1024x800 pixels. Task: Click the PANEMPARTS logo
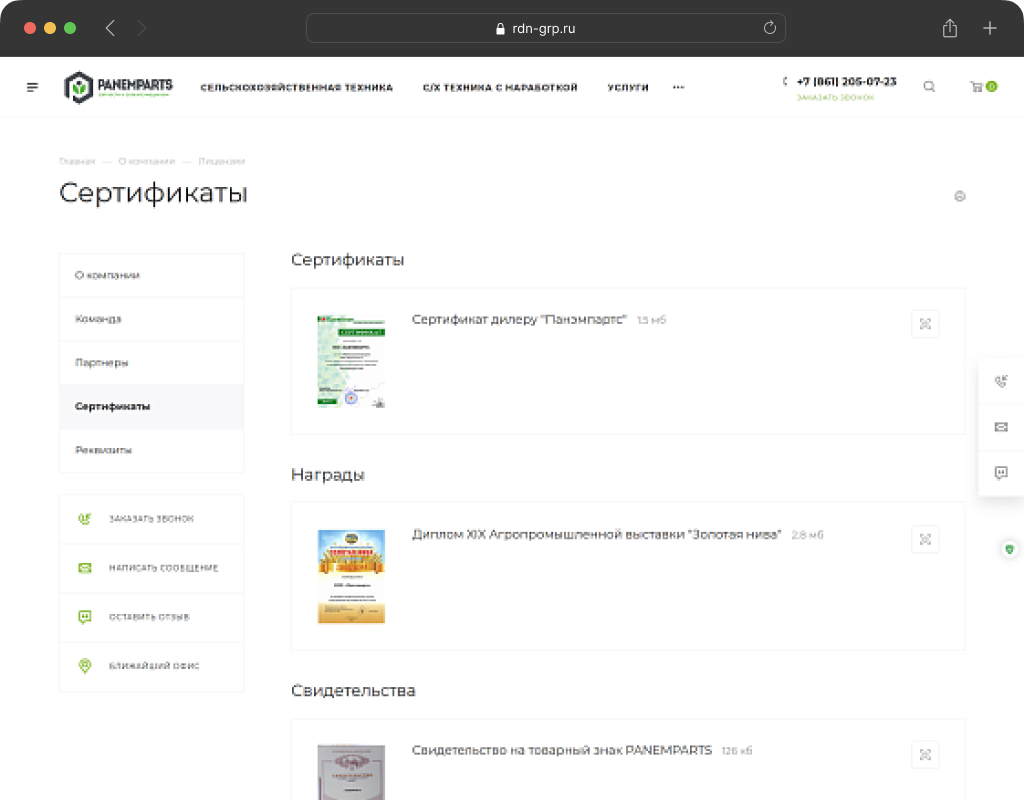pos(118,87)
